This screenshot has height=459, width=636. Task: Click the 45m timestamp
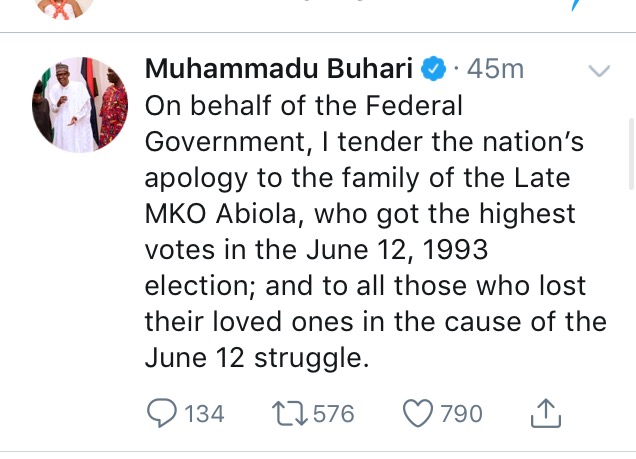tap(495, 70)
